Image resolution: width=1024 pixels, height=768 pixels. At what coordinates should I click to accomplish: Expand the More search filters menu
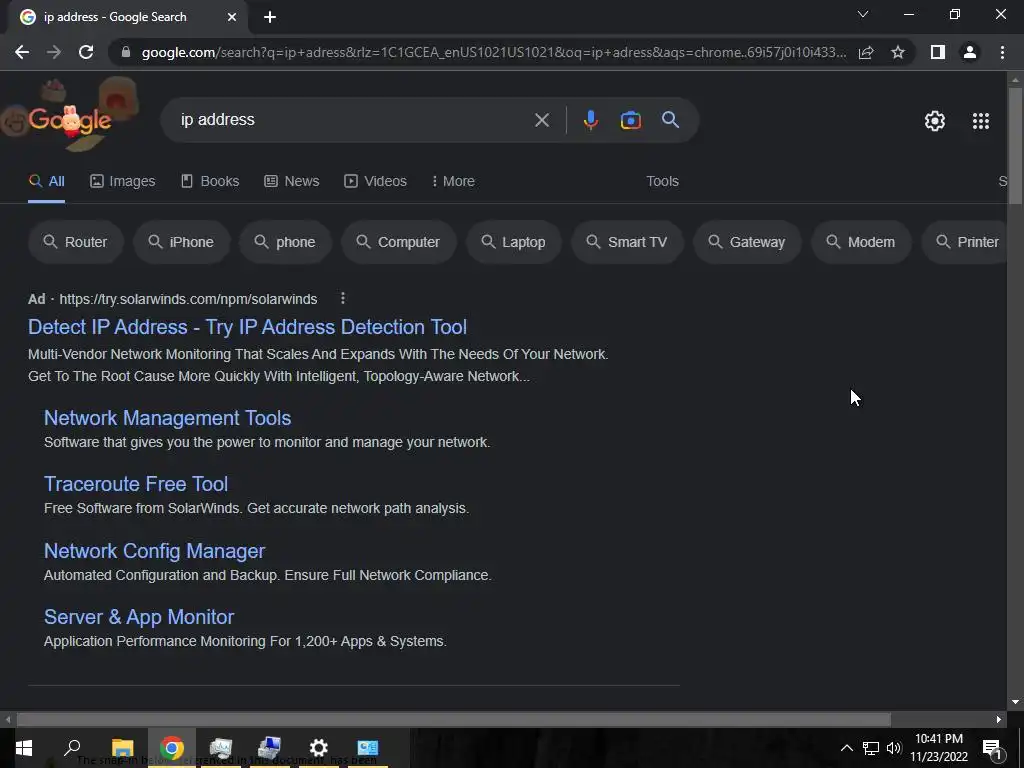pos(453,182)
